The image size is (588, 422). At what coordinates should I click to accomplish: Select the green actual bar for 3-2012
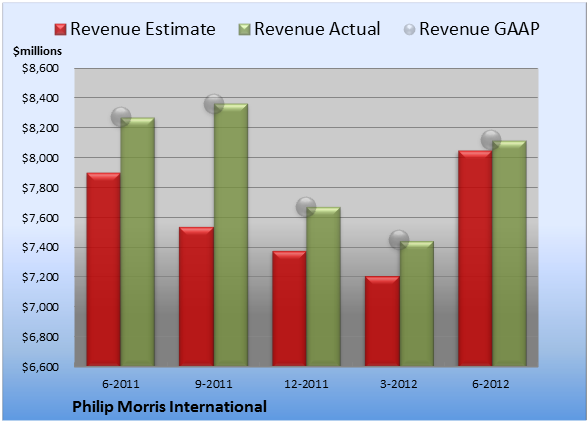(417, 303)
